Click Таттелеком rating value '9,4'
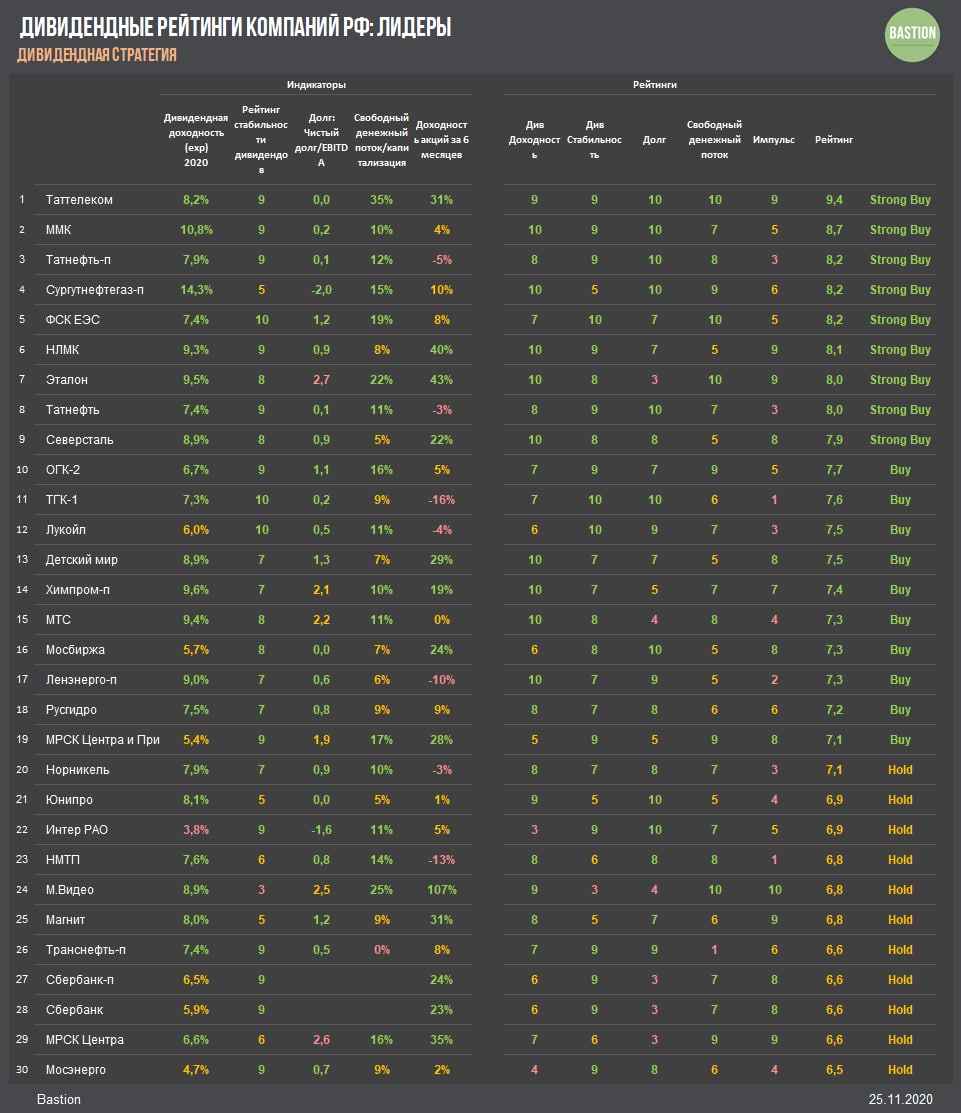Viewport: 961px width, 1113px height. pos(834,200)
